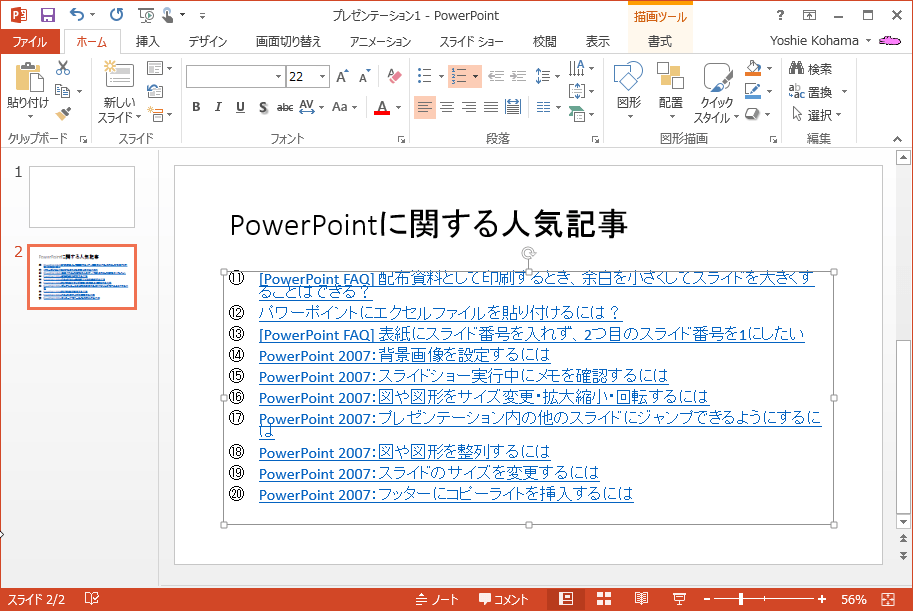Switch to the アニメーション tab

[380, 41]
